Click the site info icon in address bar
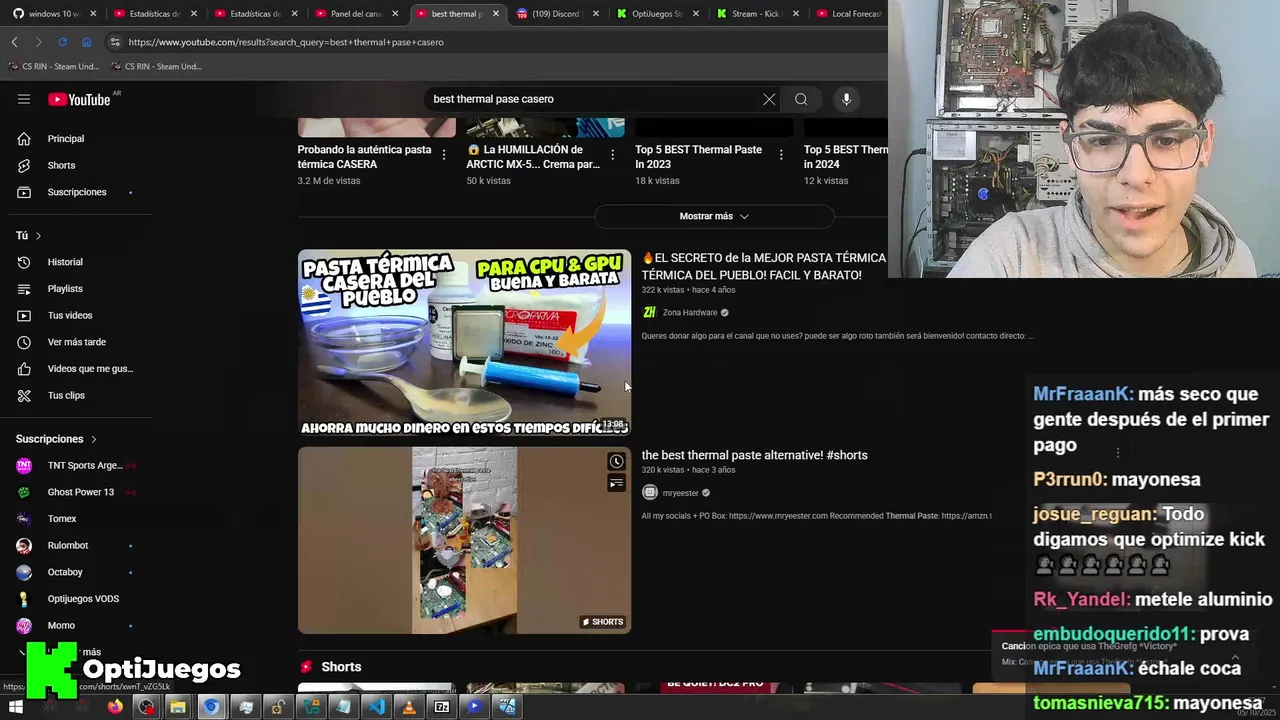 tap(114, 42)
